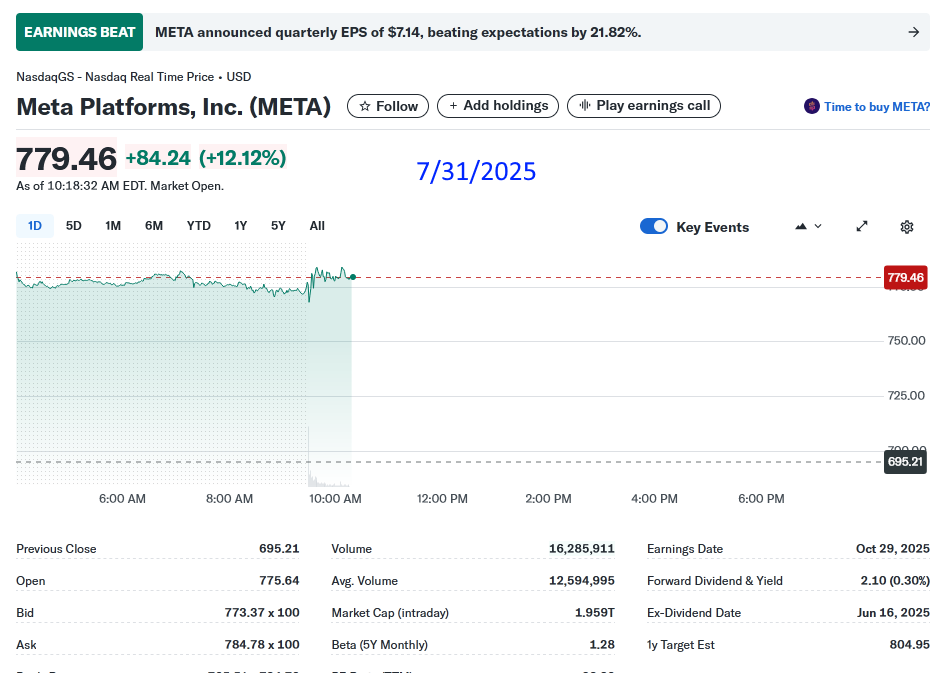Toggle the Key Events switch off

click(653, 226)
